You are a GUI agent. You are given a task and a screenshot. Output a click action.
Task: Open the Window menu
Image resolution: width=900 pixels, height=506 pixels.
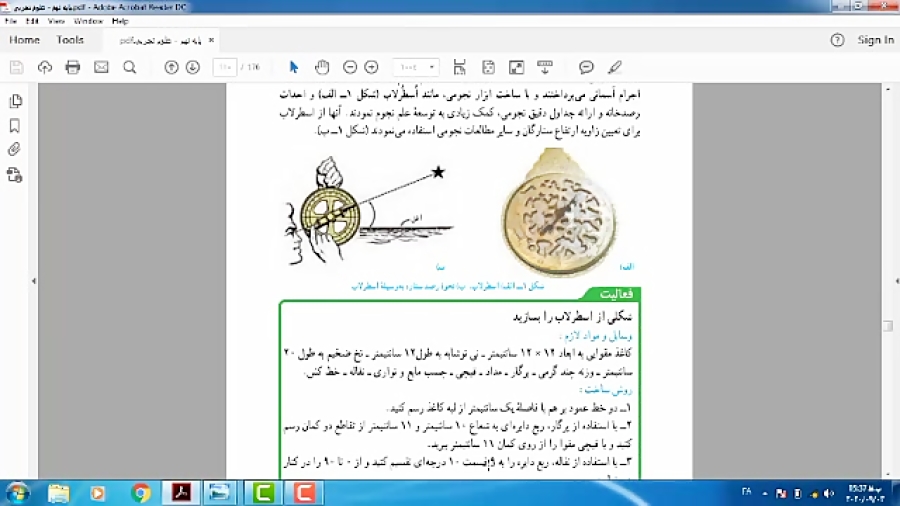pyautogui.click(x=88, y=21)
